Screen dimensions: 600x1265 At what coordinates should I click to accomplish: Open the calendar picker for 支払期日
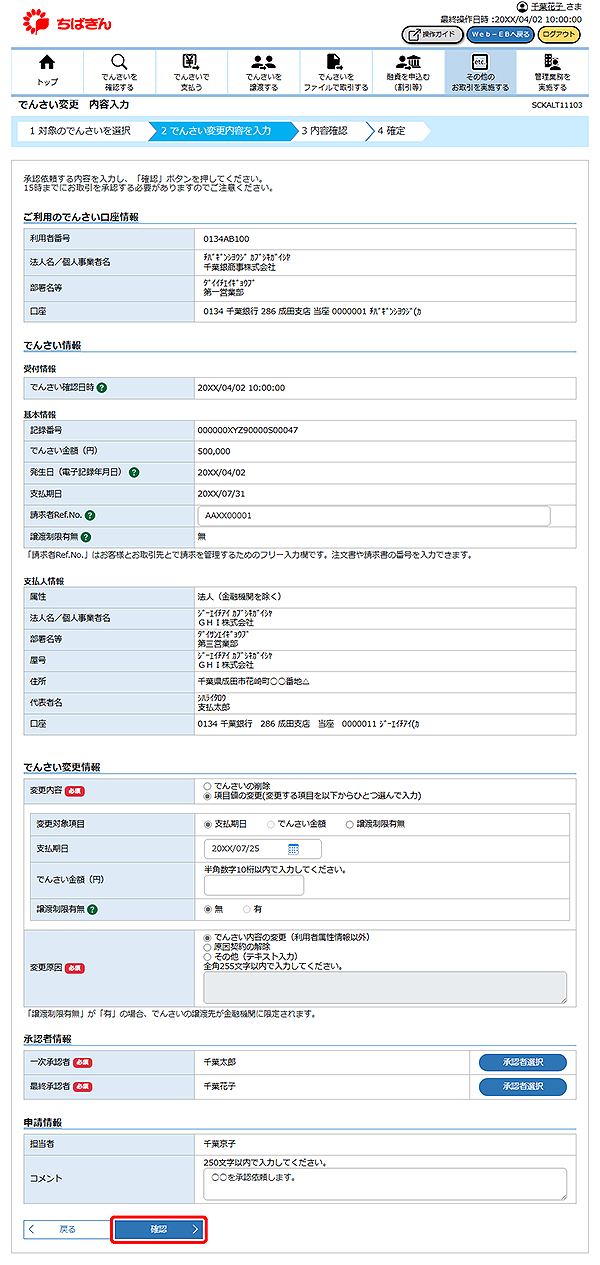pos(294,849)
